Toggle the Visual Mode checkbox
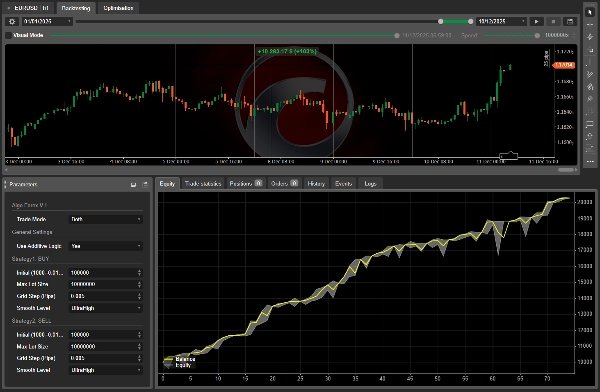 click(8, 35)
